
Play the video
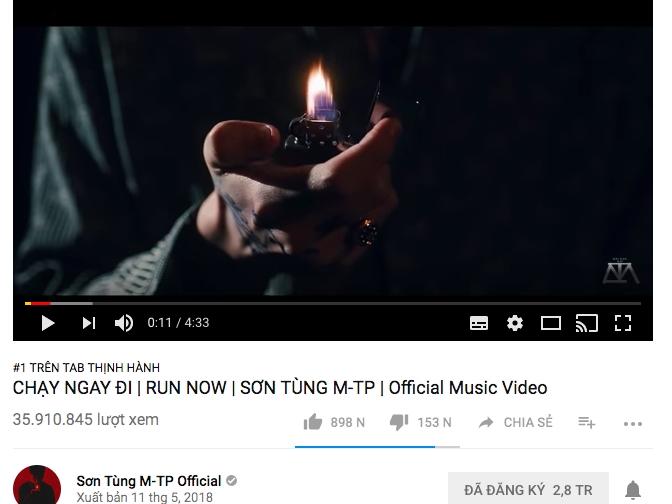click(x=48, y=323)
